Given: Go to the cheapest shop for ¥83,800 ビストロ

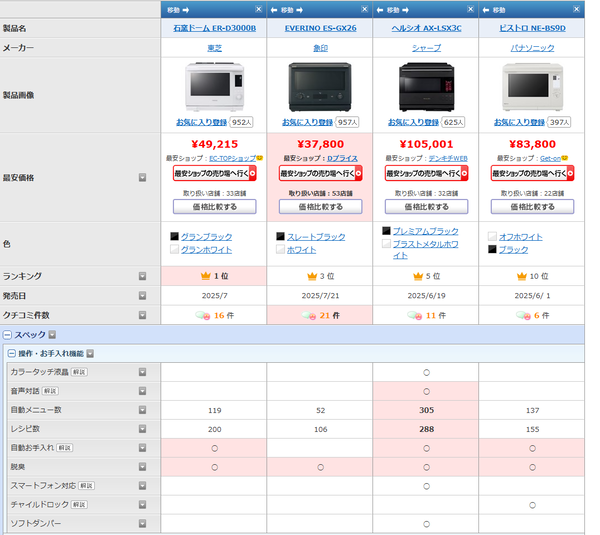Looking at the screenshot, I should pyautogui.click(x=532, y=173).
